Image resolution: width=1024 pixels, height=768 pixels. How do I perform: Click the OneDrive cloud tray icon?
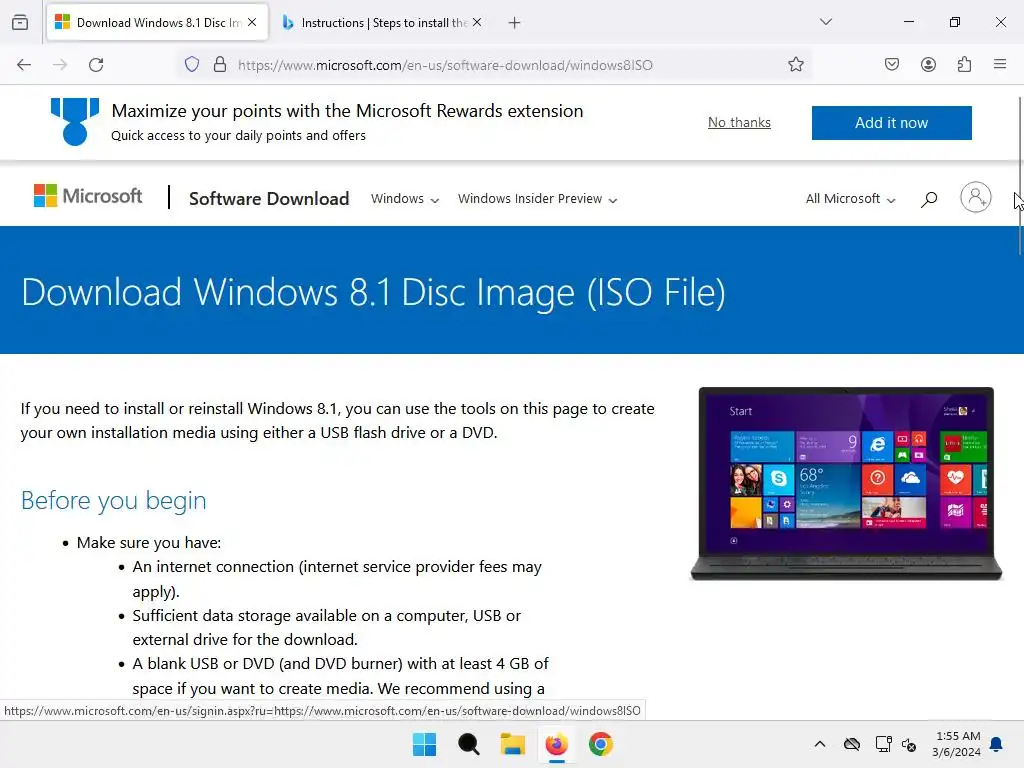852,744
